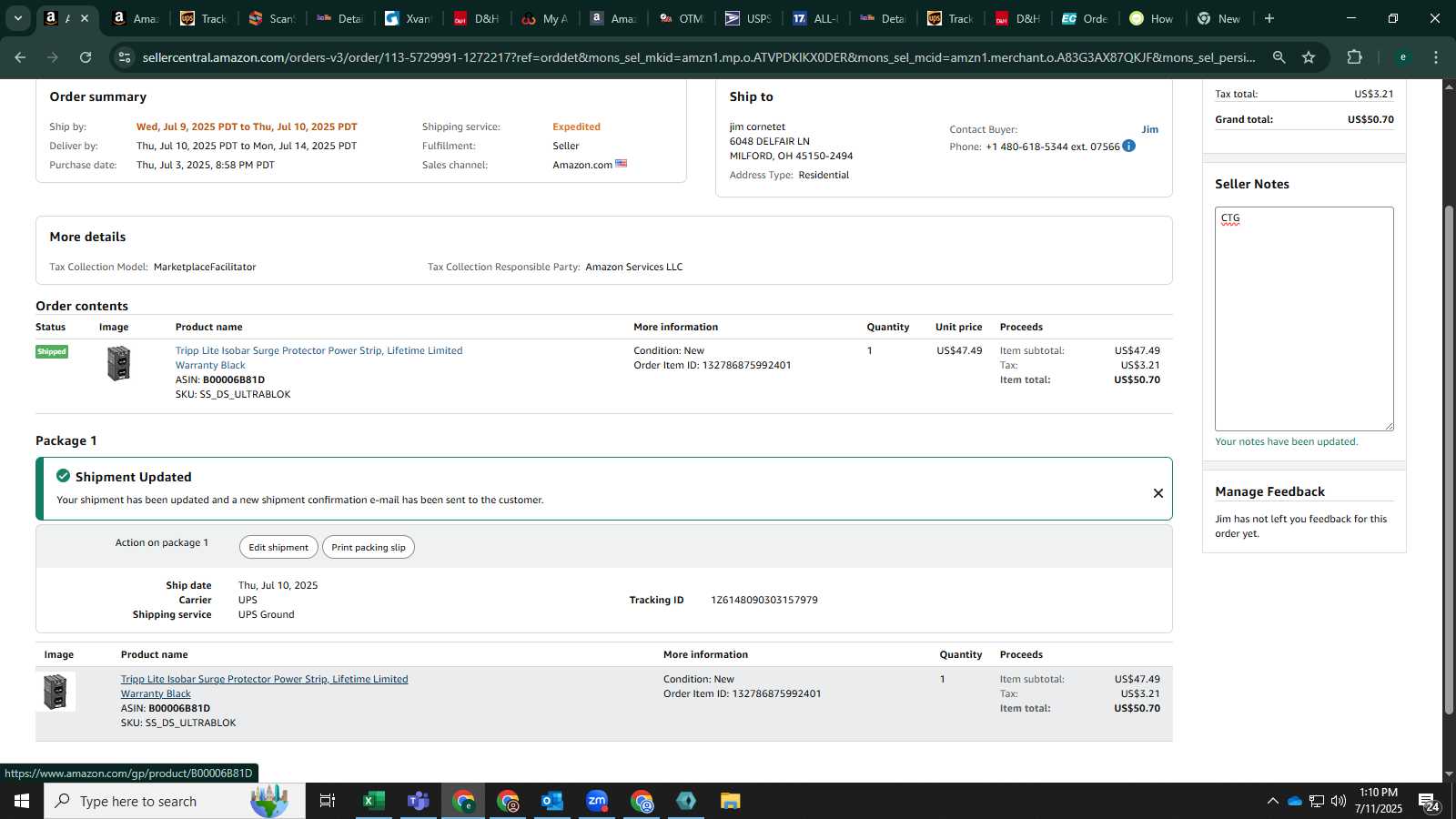
Task: Open OneDrive cloud icon in tray
Action: pyautogui.click(x=1294, y=801)
